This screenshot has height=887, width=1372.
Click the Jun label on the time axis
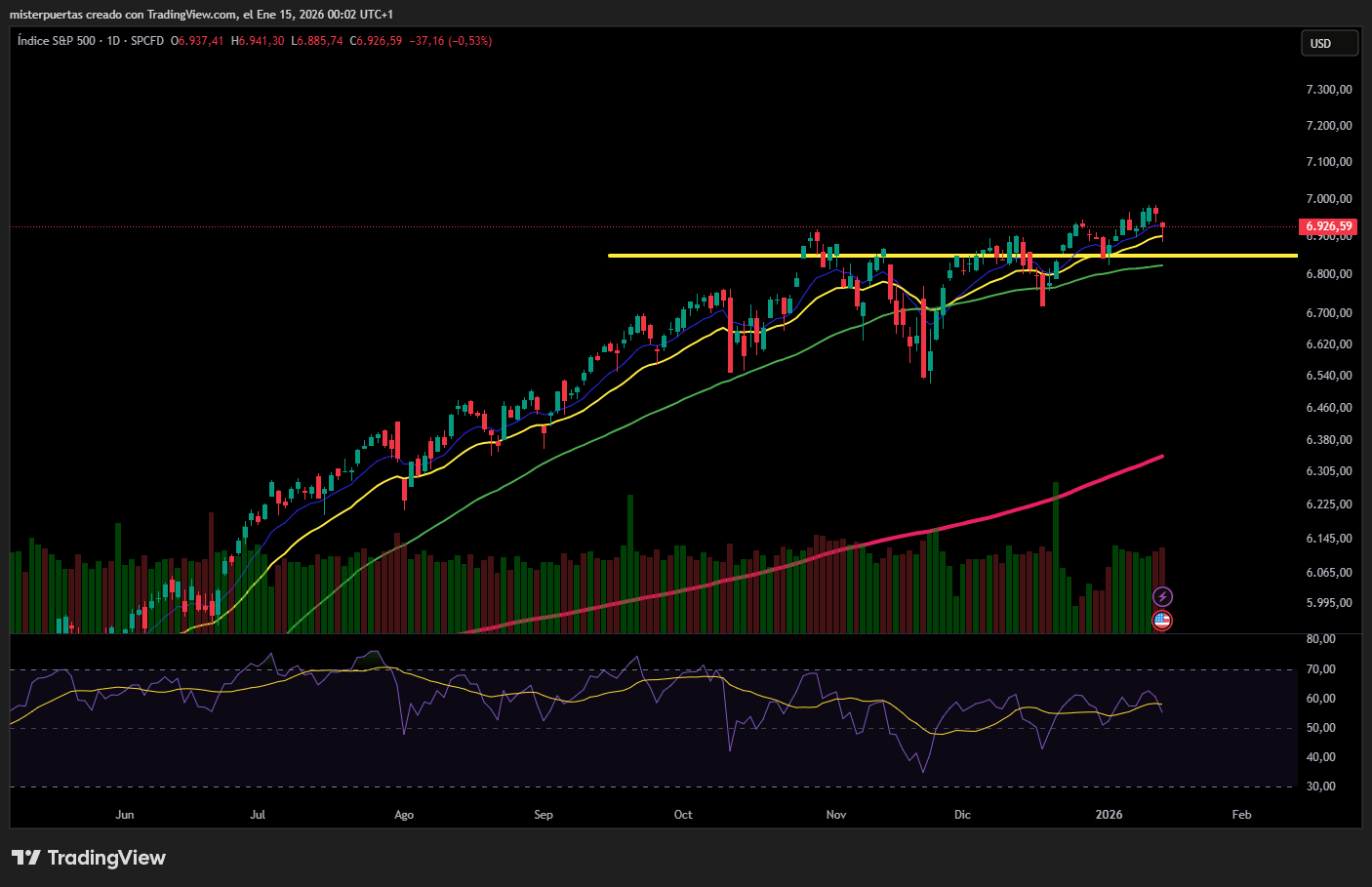(x=125, y=815)
